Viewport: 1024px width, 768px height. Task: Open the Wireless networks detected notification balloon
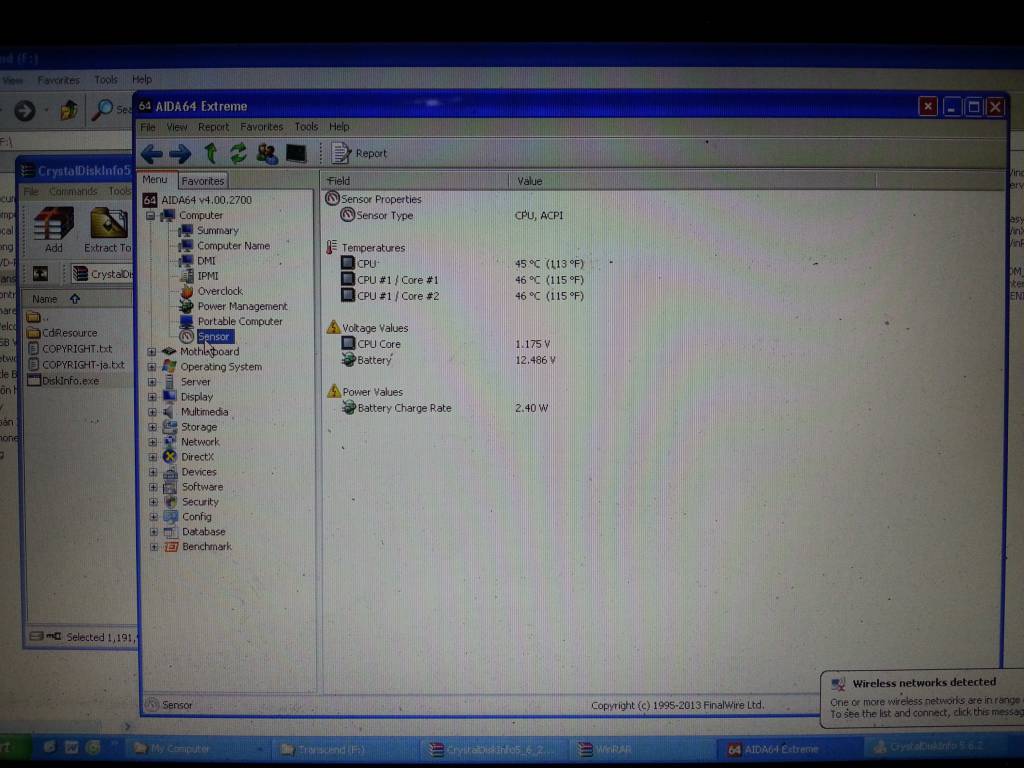point(923,699)
